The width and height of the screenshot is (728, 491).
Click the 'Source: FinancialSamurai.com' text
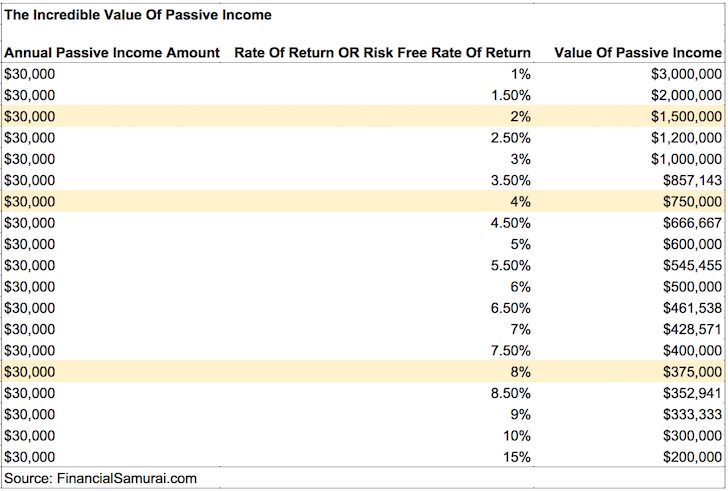click(101, 478)
